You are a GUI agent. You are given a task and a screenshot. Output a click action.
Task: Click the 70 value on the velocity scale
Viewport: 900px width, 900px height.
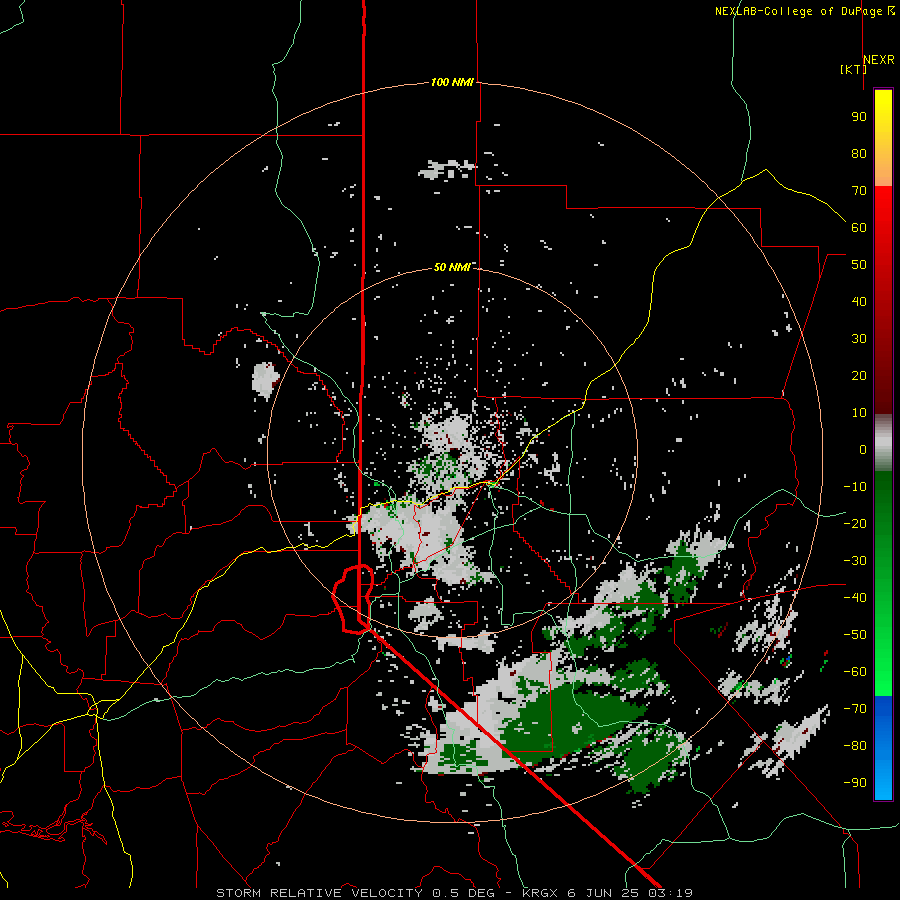tap(859, 191)
